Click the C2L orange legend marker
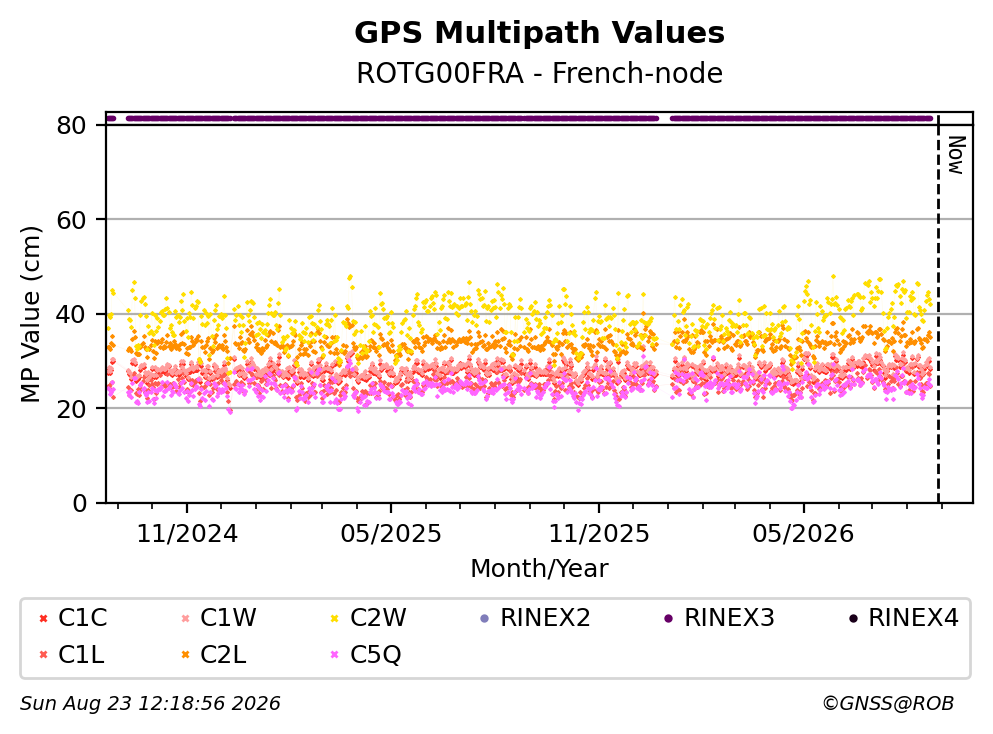993x734 pixels. point(186,655)
